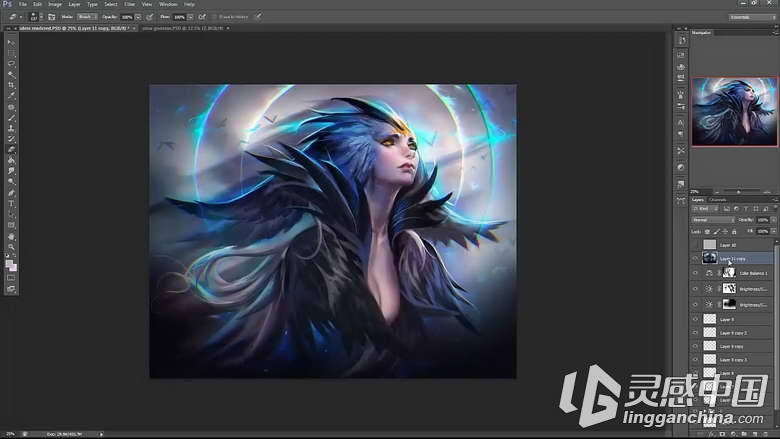Select the Clone Stamp tool
The width and height of the screenshot is (780, 439).
[x=11, y=128]
